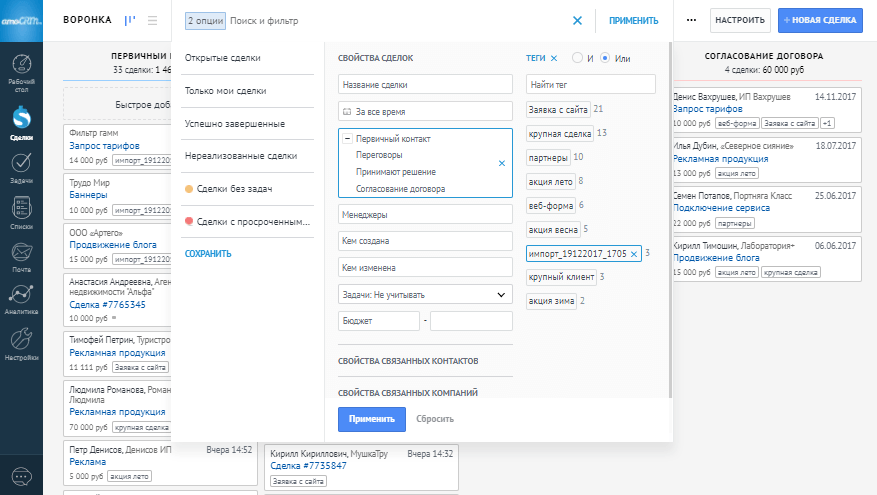Open the "Задачи: Не учитывать" dropdown
Viewport: 877px width, 495px height.
(425, 294)
